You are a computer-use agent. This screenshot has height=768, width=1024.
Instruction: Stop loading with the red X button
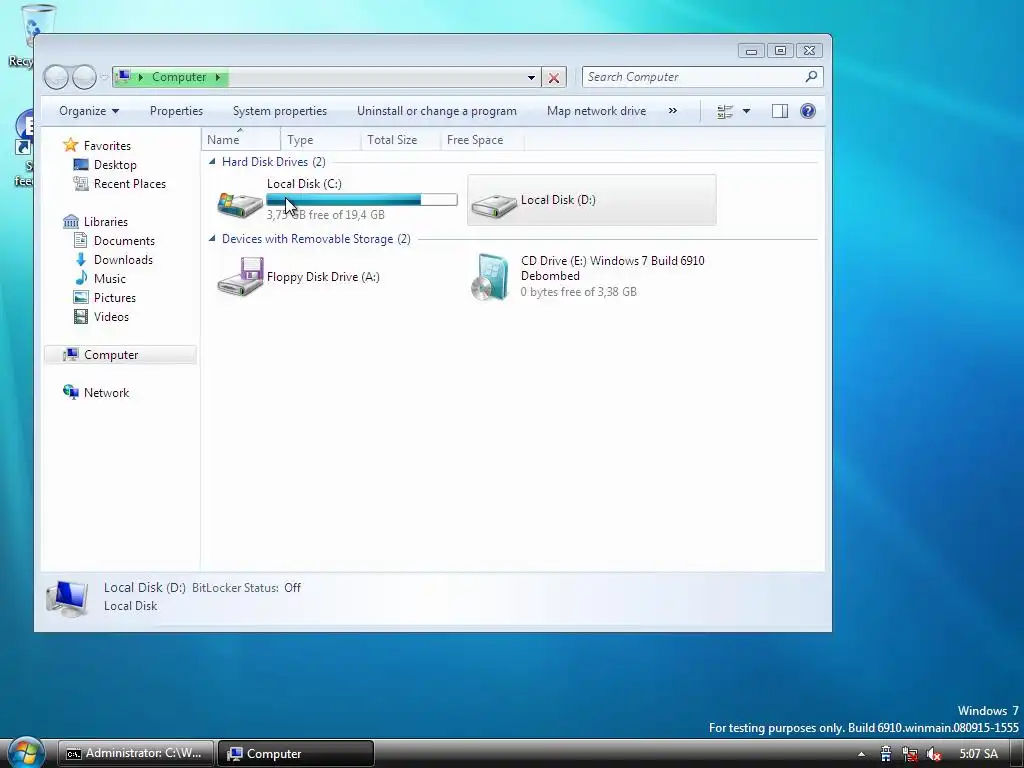pos(554,78)
